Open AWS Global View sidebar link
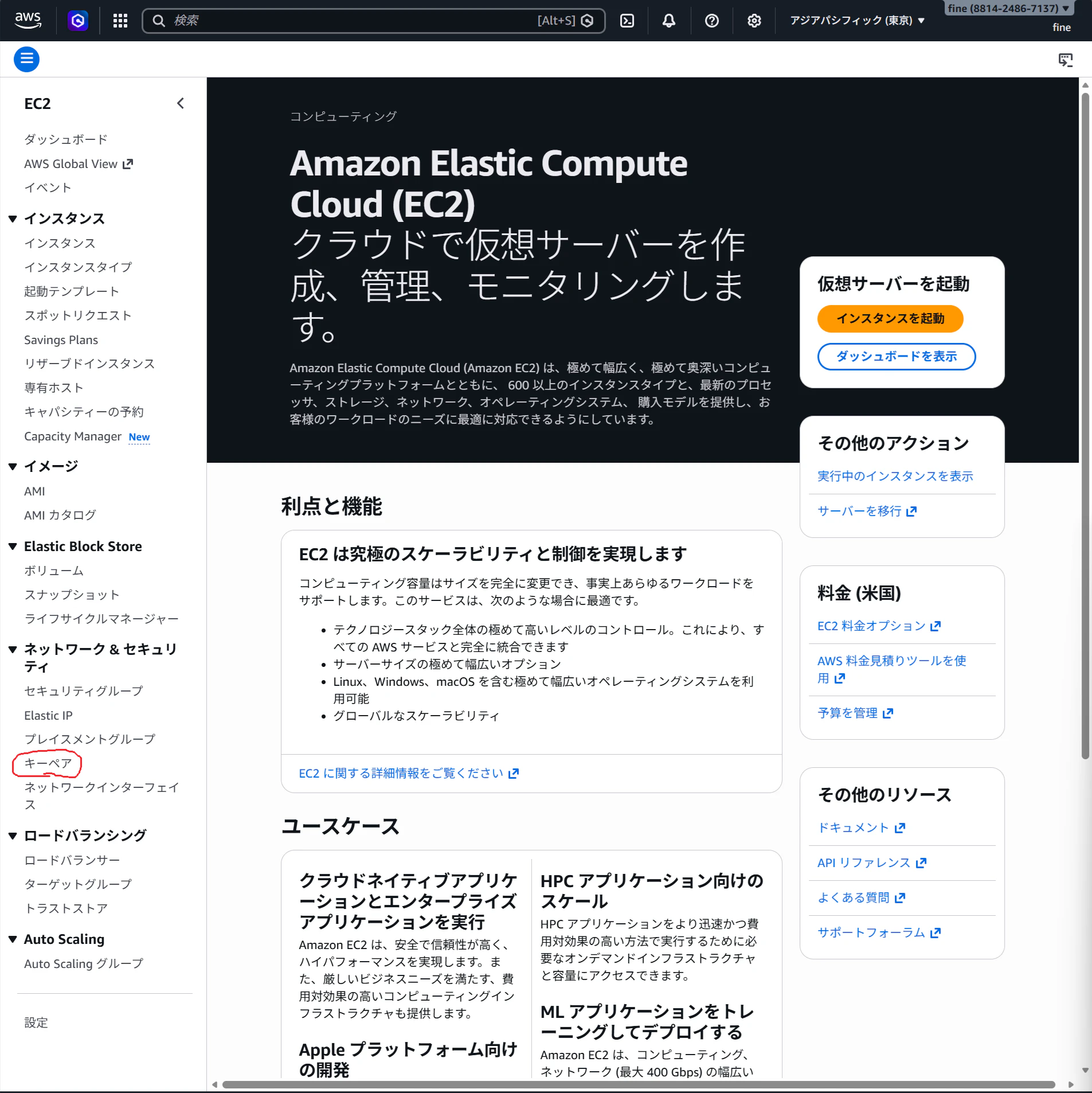Viewport: 1092px width, 1093px height. tap(71, 164)
